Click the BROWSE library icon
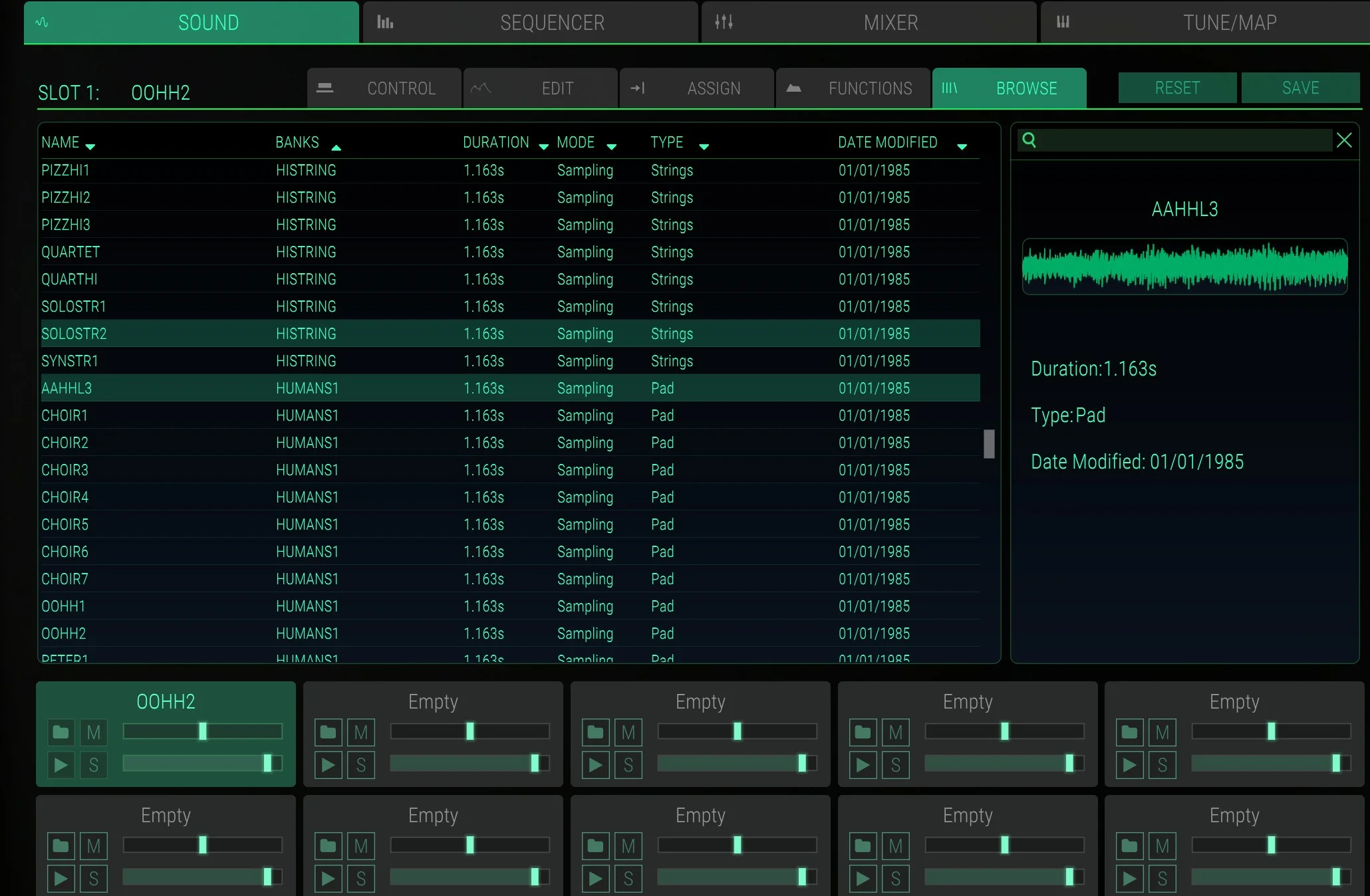Image resolution: width=1370 pixels, height=896 pixels. tap(950, 88)
